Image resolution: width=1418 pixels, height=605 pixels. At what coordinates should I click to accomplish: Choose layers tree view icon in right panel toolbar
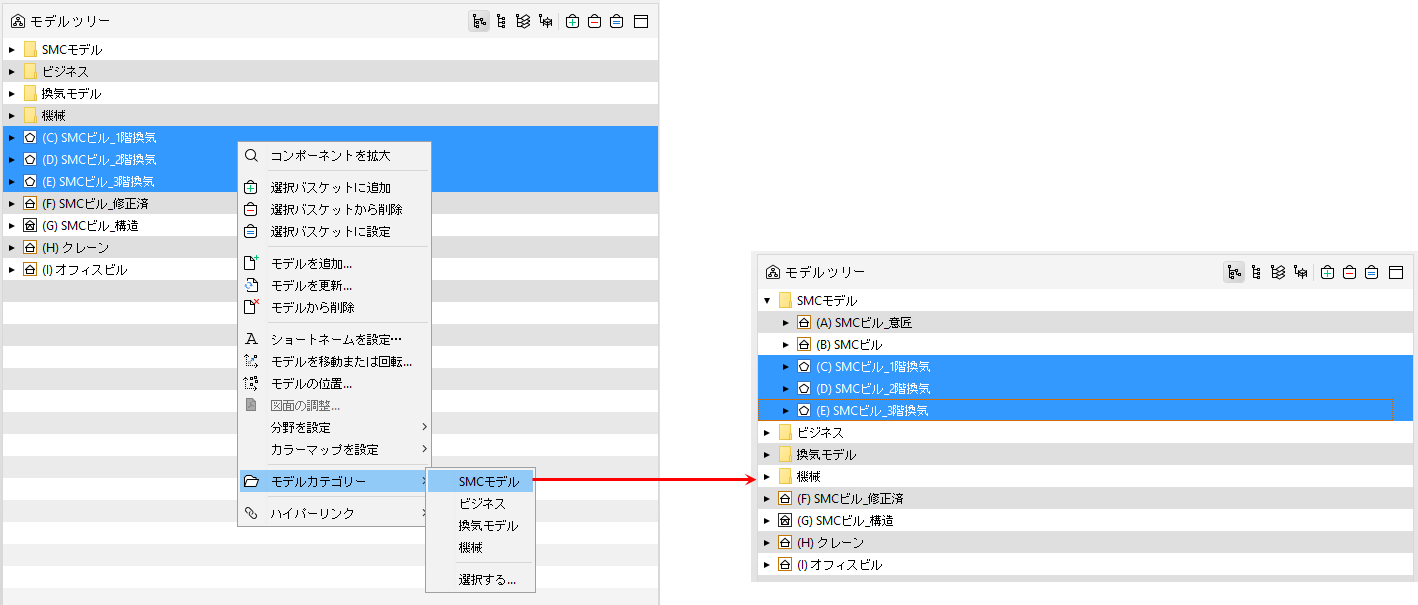click(x=1277, y=272)
